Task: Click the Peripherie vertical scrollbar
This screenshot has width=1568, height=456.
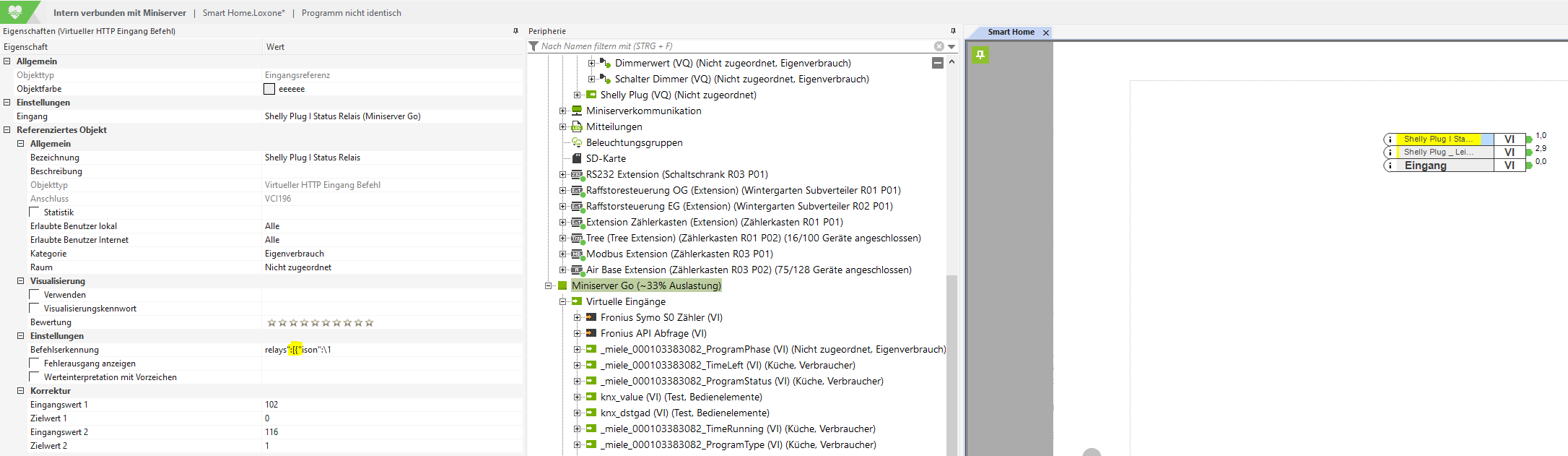Action: point(951,364)
